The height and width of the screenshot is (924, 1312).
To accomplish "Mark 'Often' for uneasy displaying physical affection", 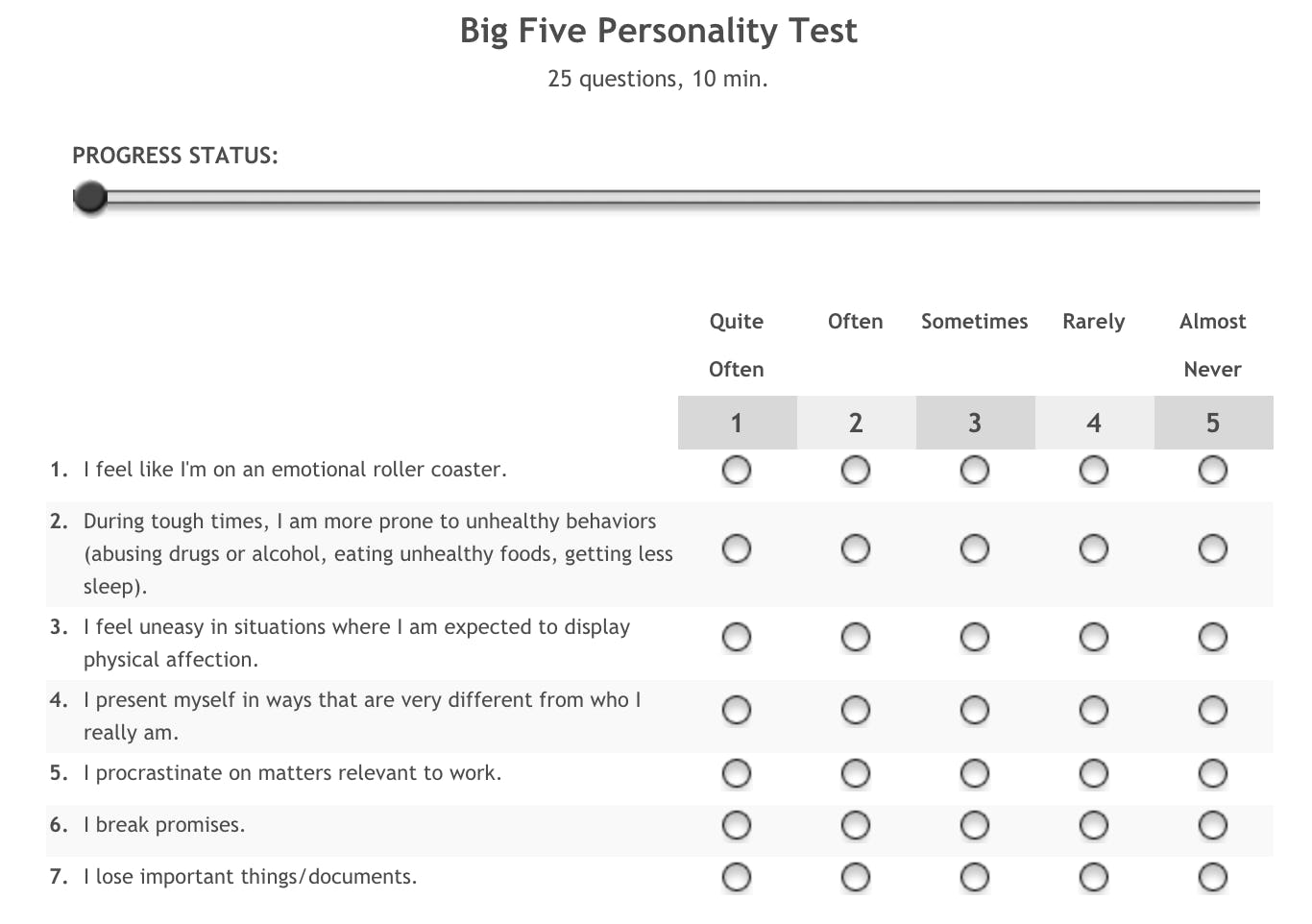I will (x=856, y=638).
